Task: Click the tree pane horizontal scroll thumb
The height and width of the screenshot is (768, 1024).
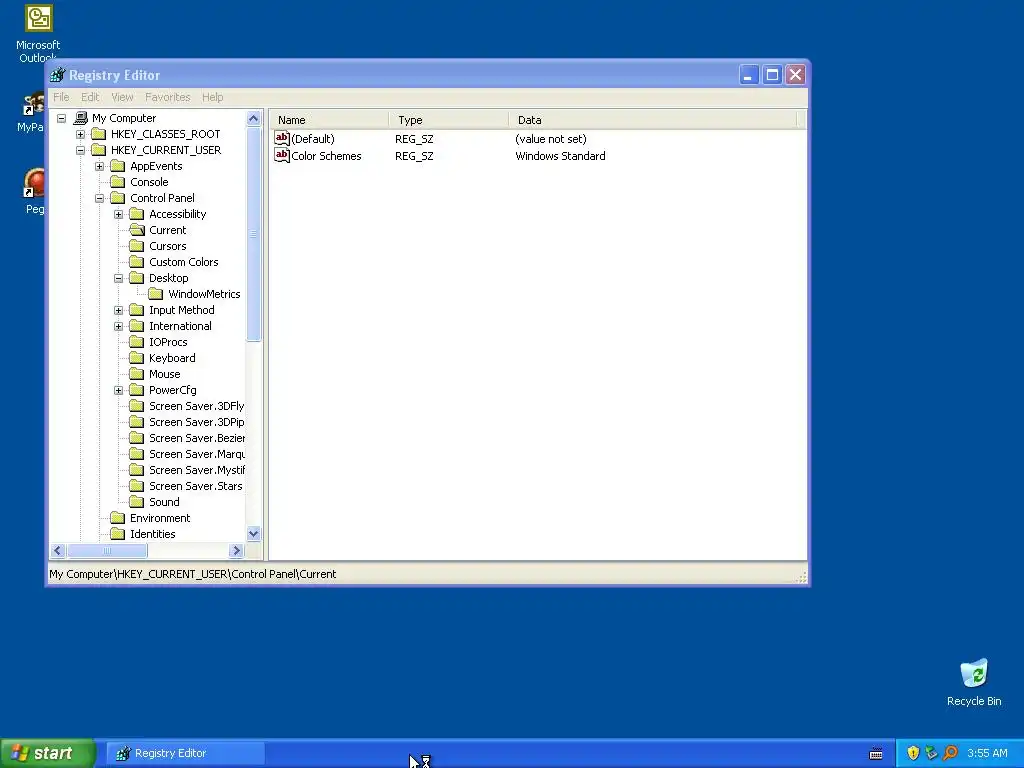Action: pyautogui.click(x=106, y=551)
